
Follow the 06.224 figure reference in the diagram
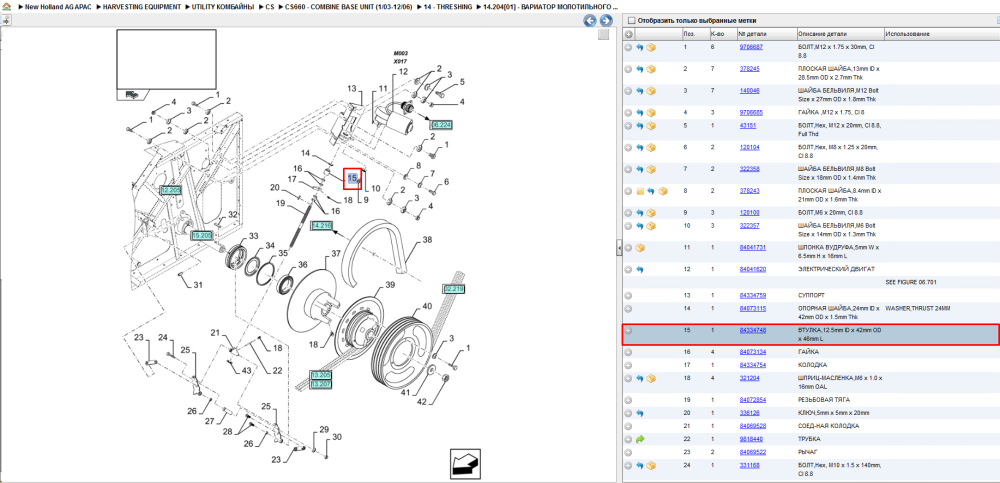(x=441, y=124)
